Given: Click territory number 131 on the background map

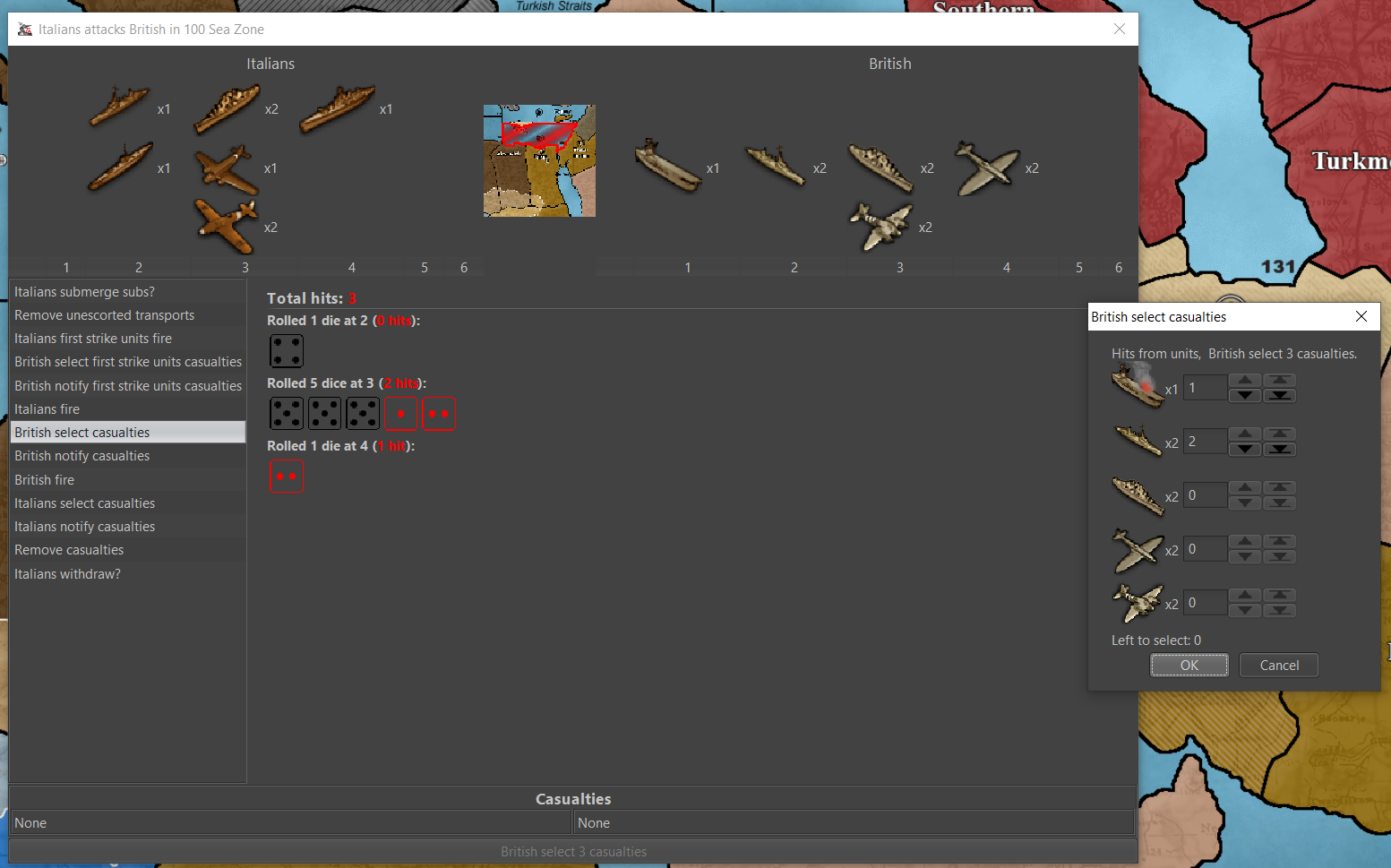Looking at the screenshot, I should click(1278, 267).
